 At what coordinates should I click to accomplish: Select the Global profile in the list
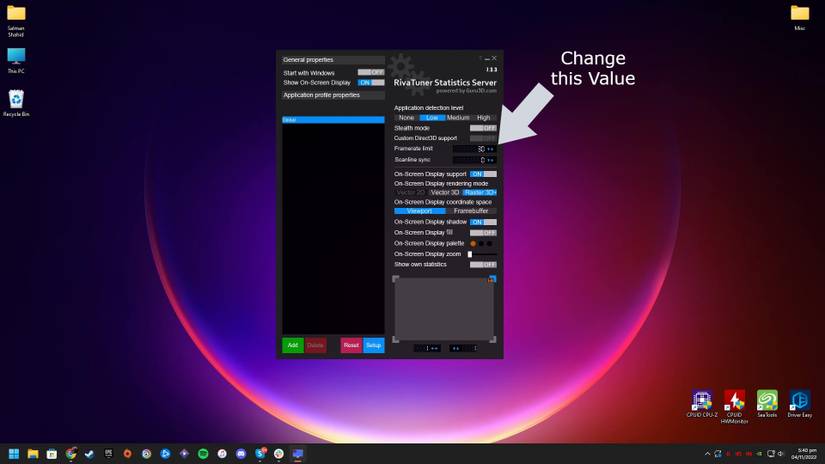(333, 120)
